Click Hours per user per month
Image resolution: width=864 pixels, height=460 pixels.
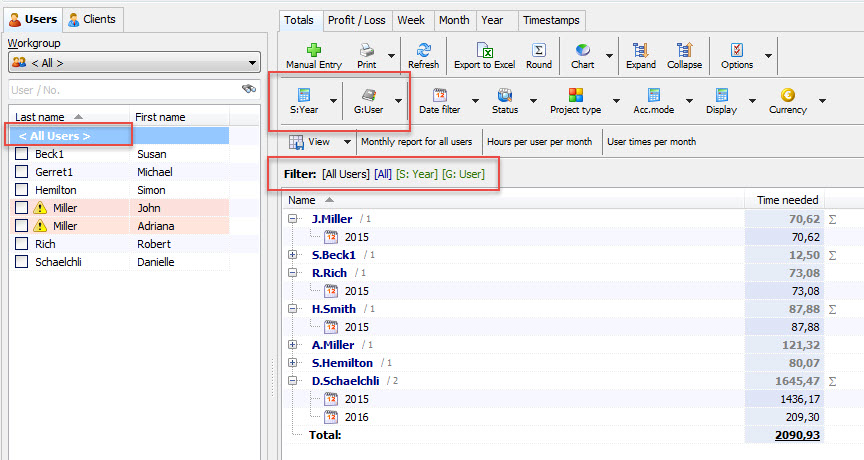pos(539,142)
